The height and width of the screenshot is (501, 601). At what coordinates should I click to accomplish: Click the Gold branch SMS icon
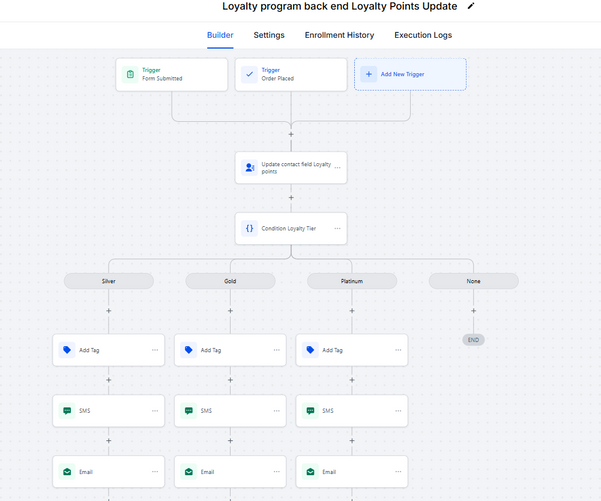click(x=189, y=410)
